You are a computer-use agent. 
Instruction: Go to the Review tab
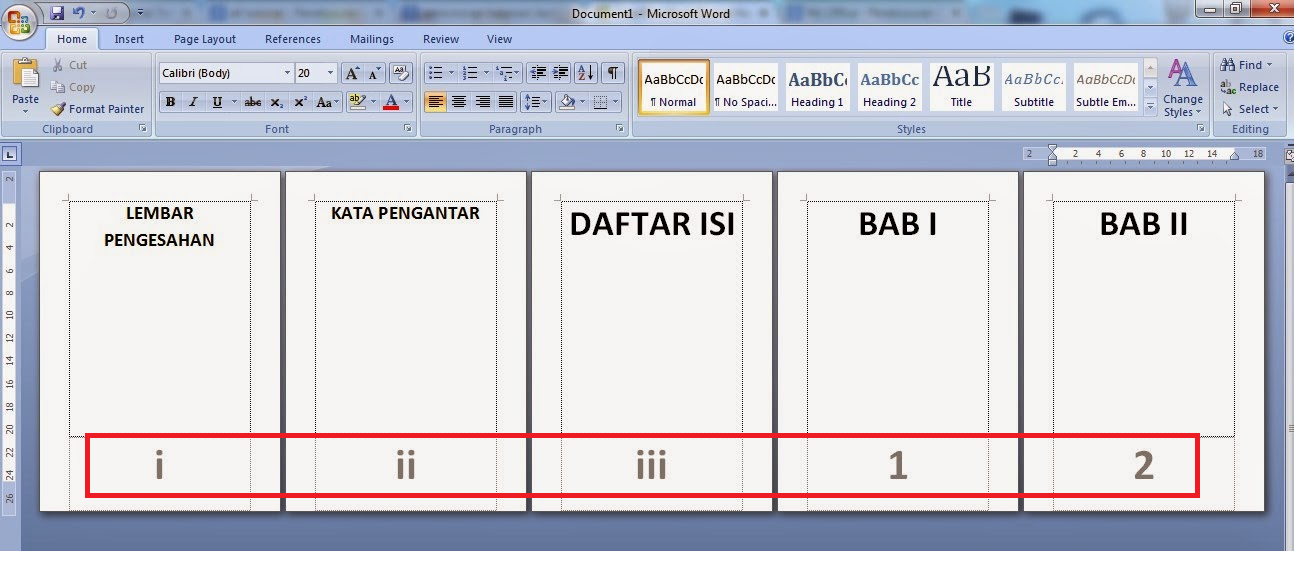[441, 39]
